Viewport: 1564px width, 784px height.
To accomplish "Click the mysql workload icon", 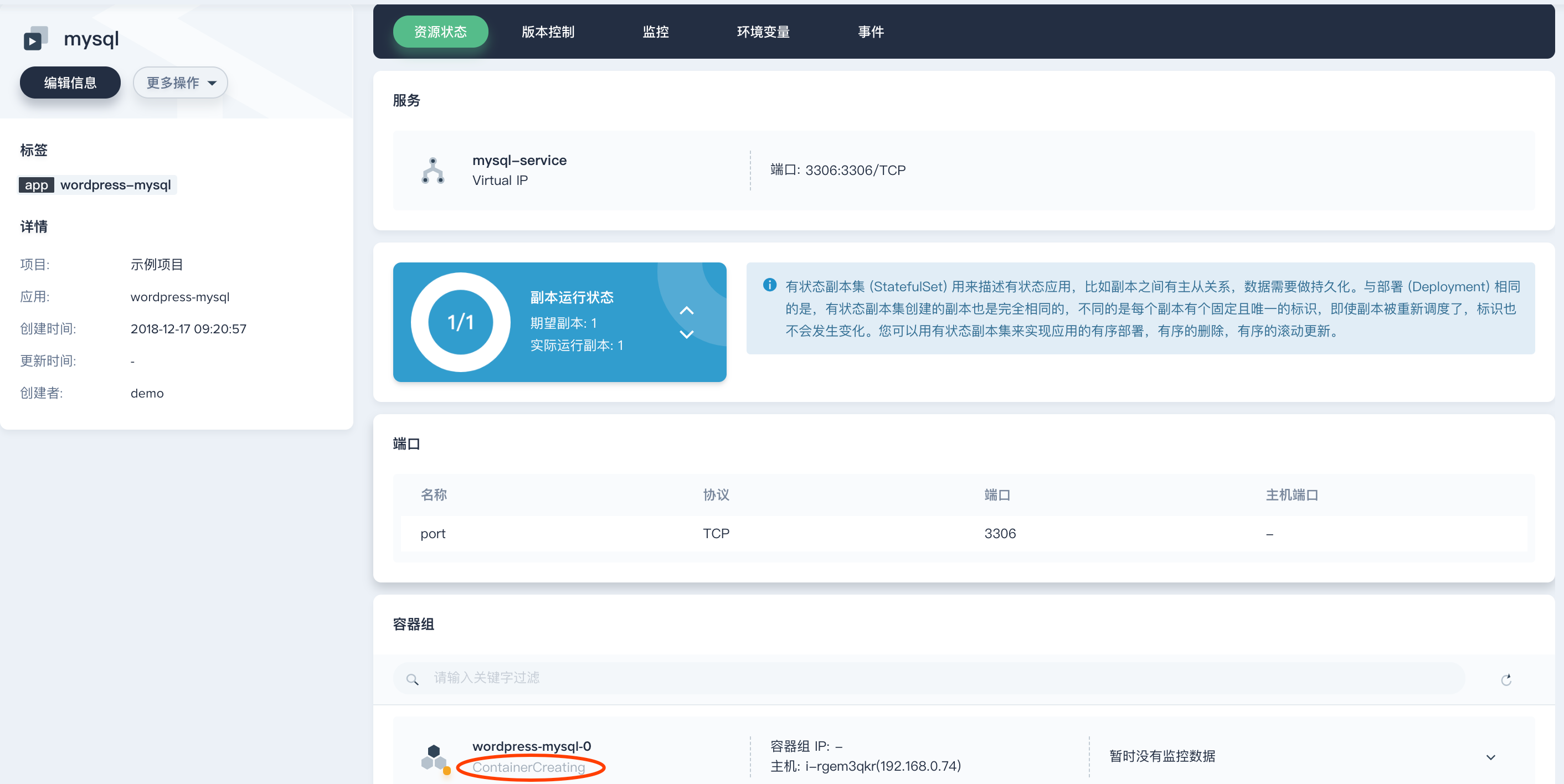I will point(35,38).
